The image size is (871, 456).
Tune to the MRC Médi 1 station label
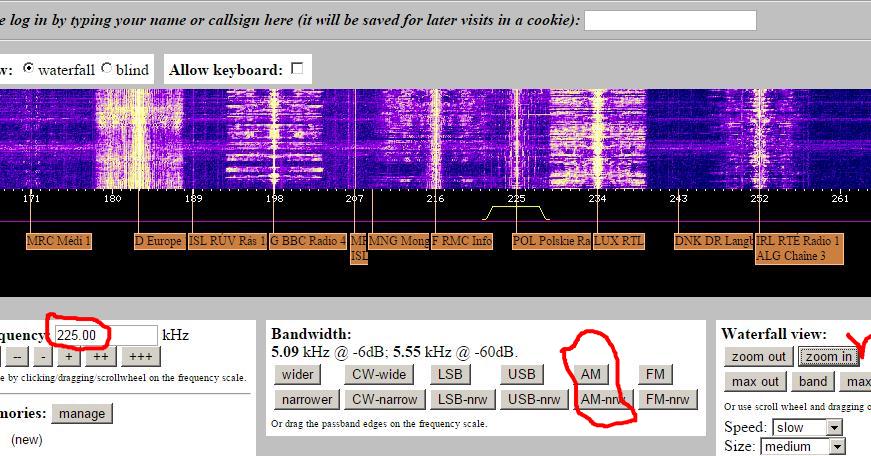59,241
